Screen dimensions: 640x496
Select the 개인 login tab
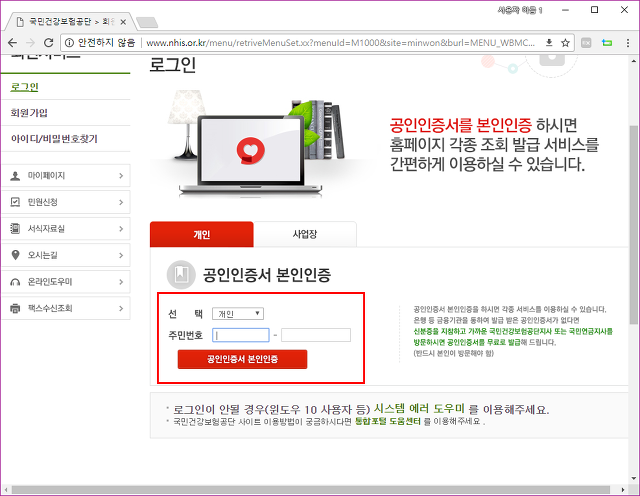(x=202, y=234)
